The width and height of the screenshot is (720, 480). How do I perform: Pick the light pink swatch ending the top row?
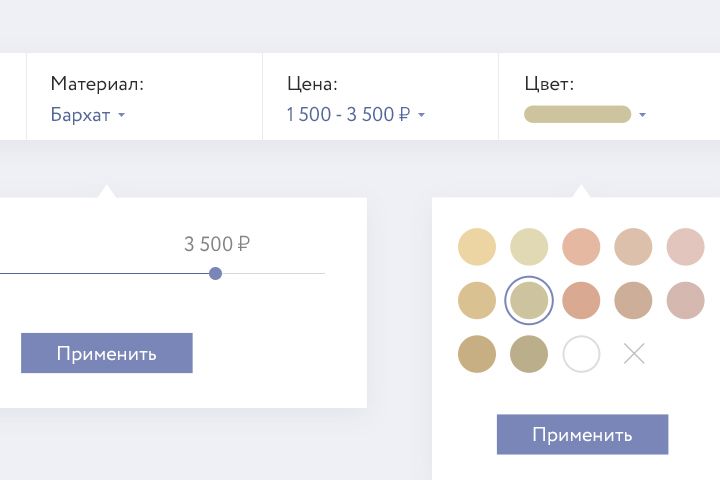tap(686, 246)
